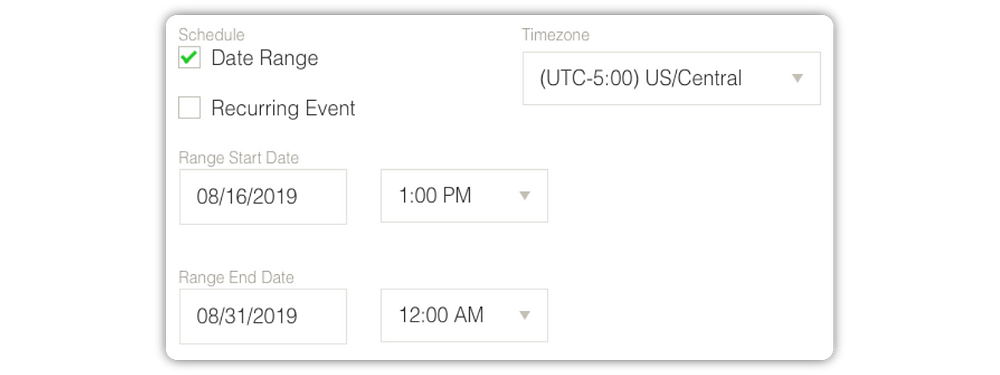Viewport: 1000px width, 375px height.
Task: Click the "12:00 AM" value text
Action: click(x=441, y=315)
